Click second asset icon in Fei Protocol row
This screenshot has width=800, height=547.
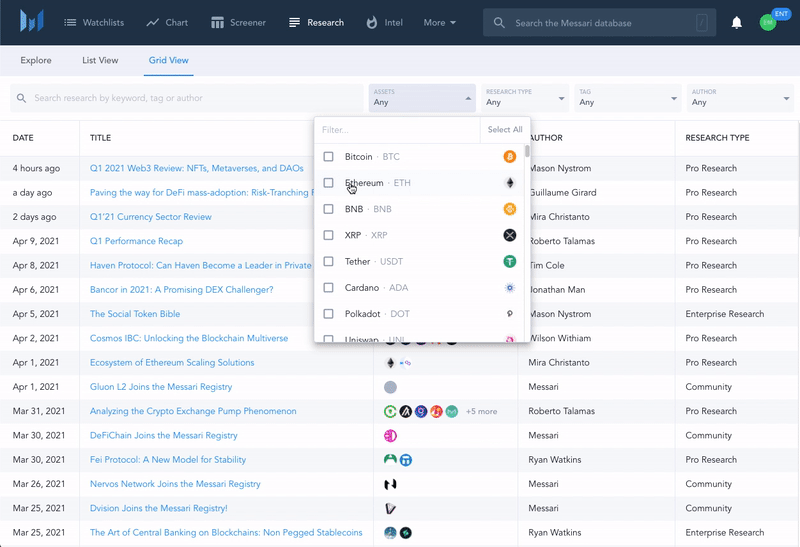click(406, 460)
